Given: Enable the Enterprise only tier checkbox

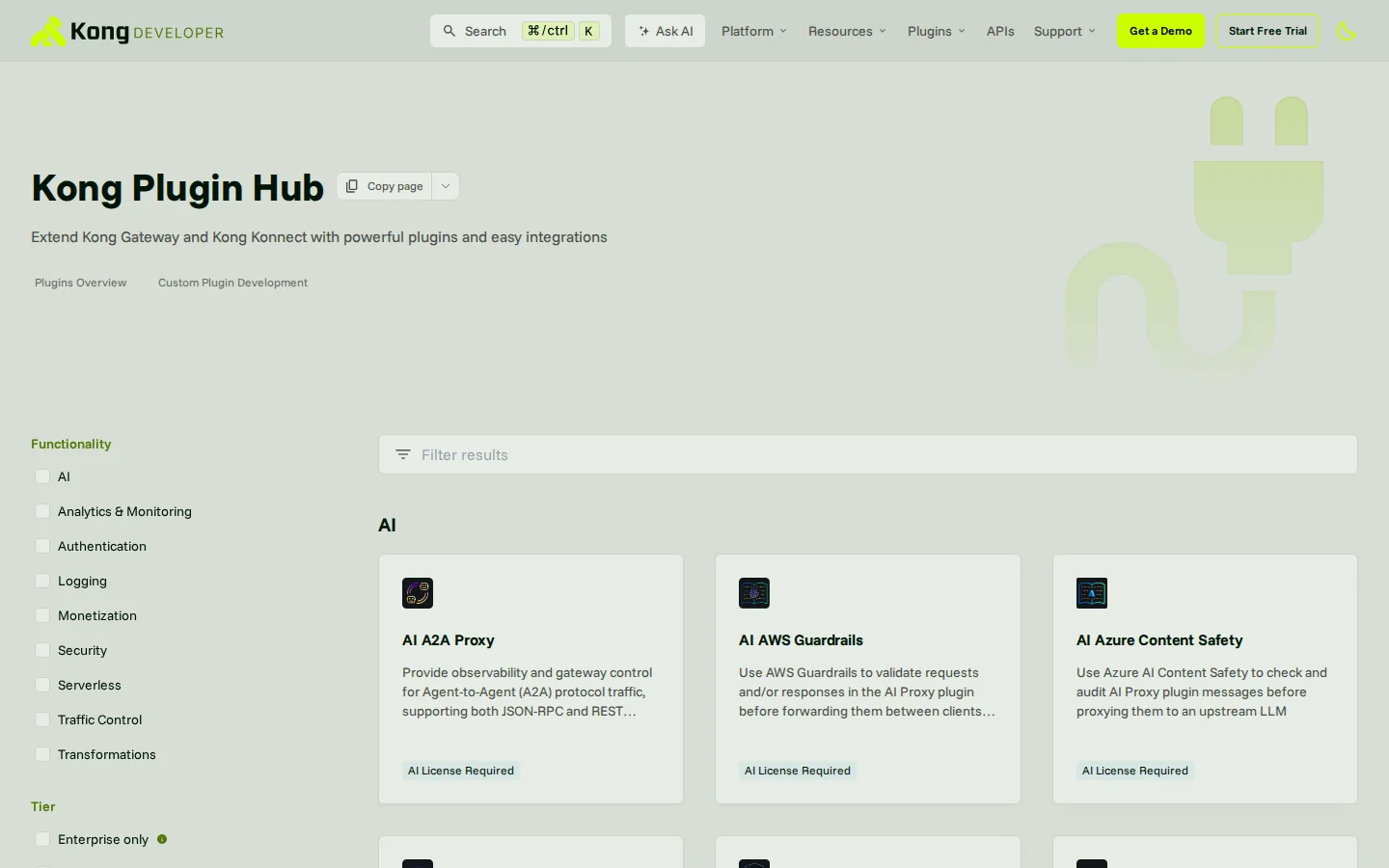Looking at the screenshot, I should (x=42, y=839).
